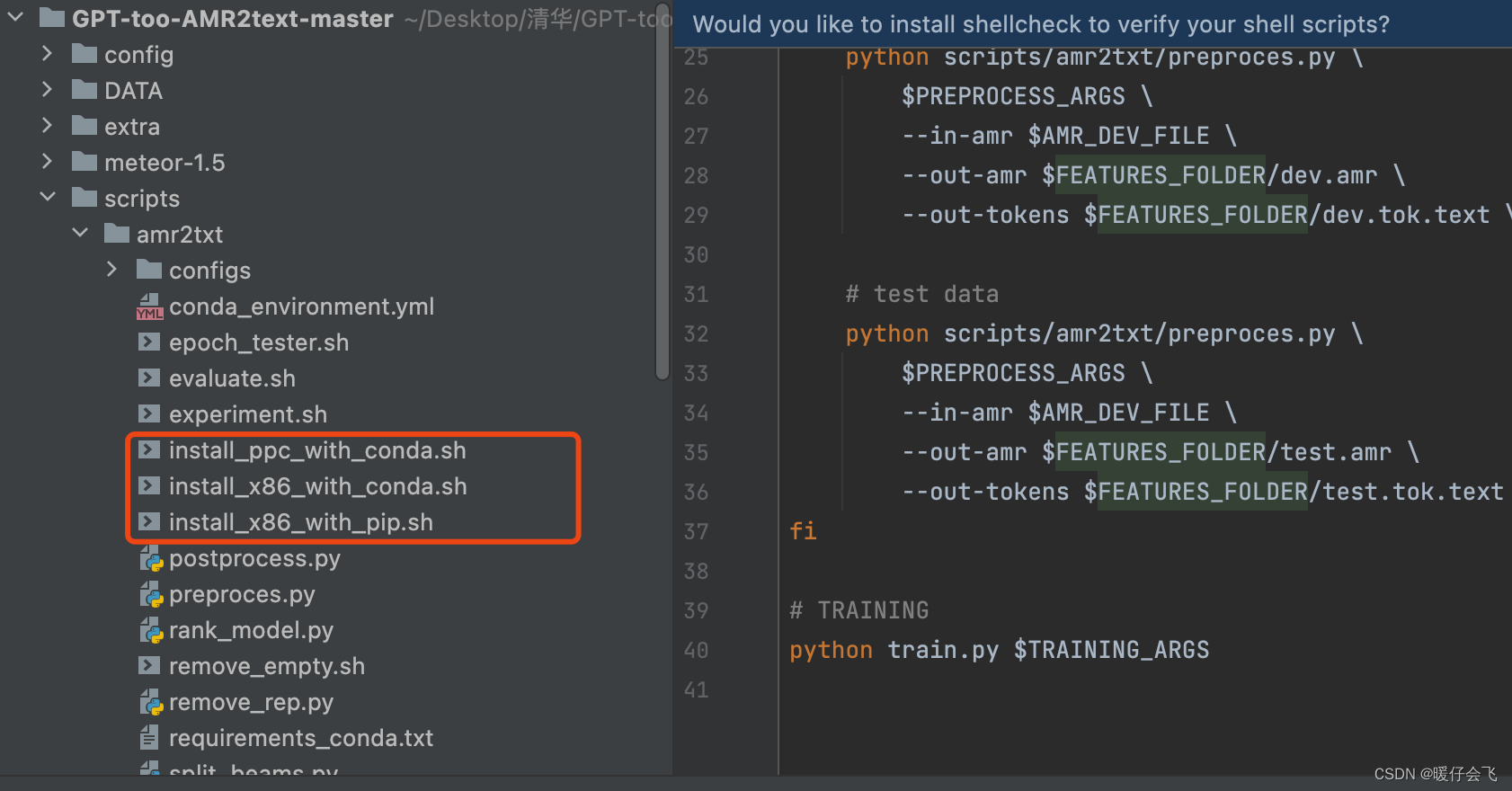This screenshot has height=791, width=1512.
Task: Collapse the scripts folder
Action: 48,197
